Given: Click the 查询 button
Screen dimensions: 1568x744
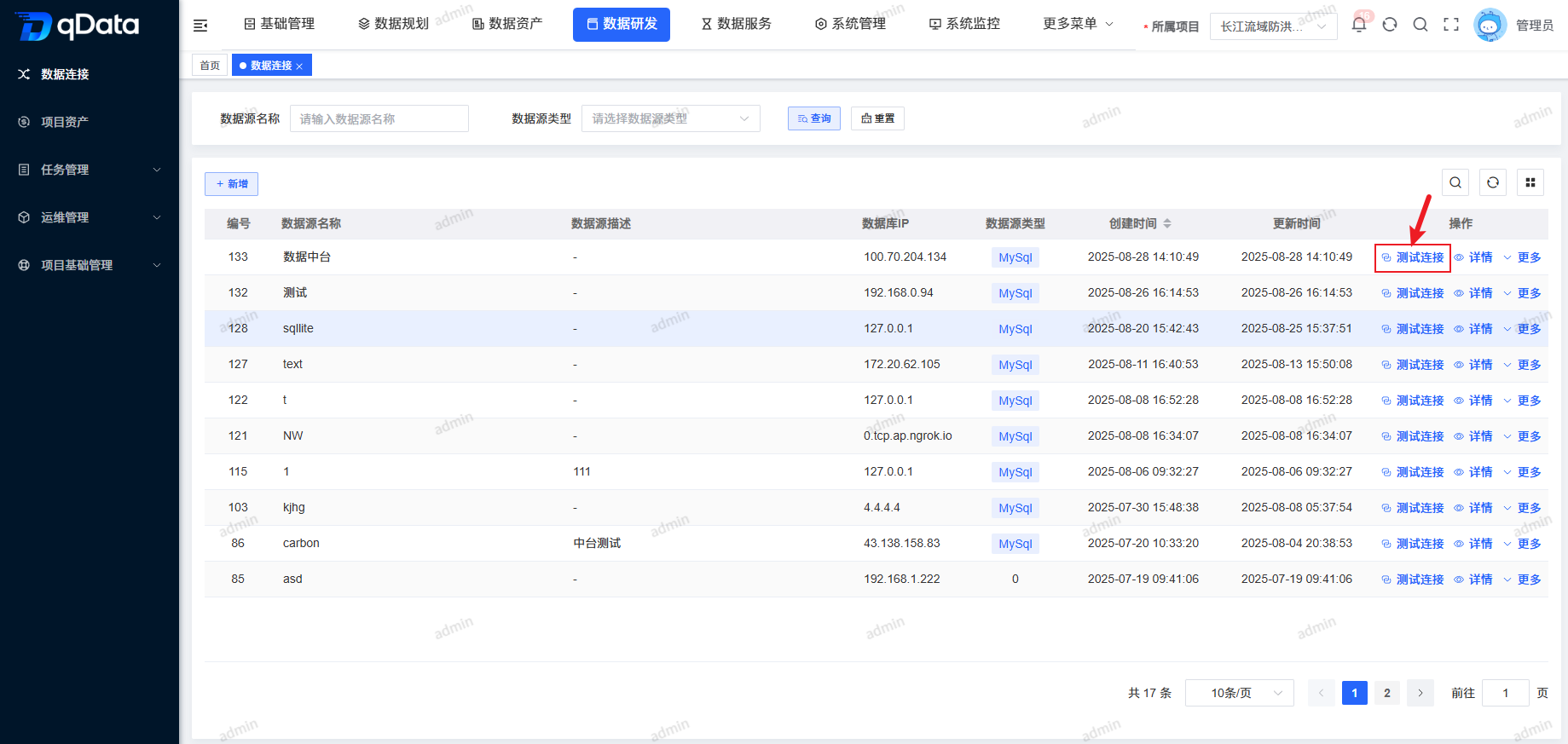Looking at the screenshot, I should tap(814, 118).
